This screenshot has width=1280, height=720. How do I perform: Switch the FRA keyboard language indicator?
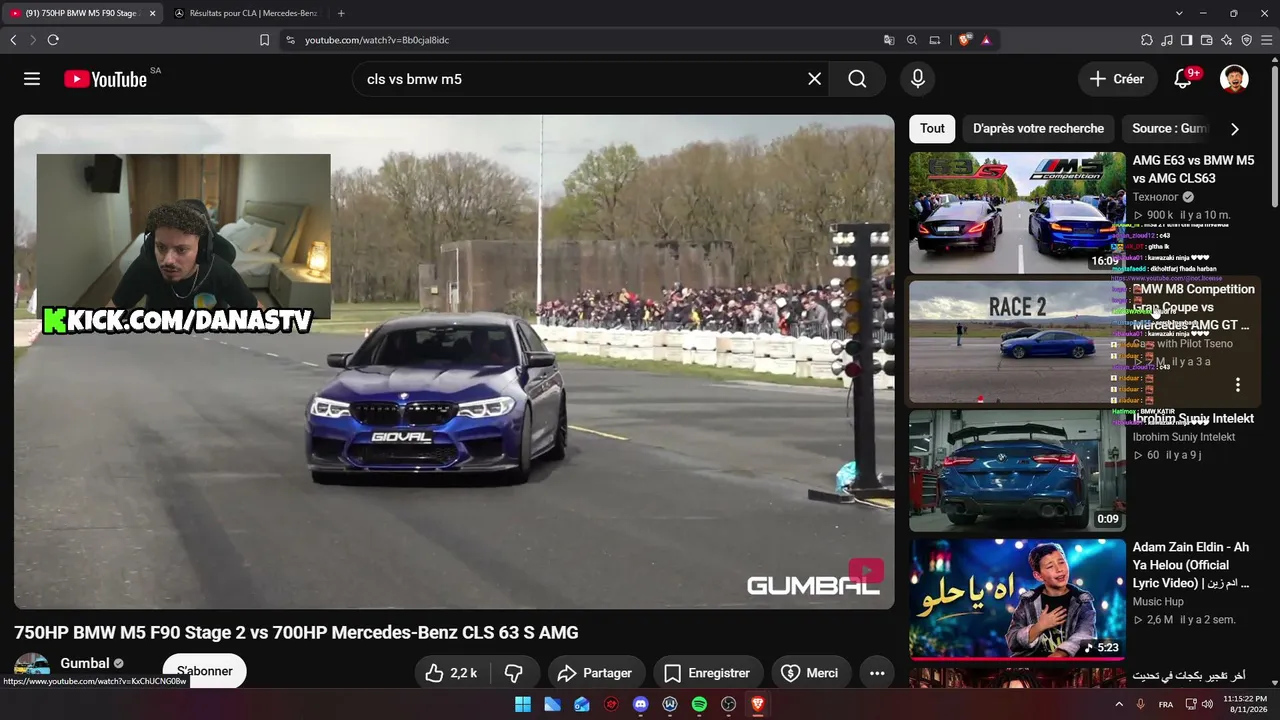(1166, 704)
